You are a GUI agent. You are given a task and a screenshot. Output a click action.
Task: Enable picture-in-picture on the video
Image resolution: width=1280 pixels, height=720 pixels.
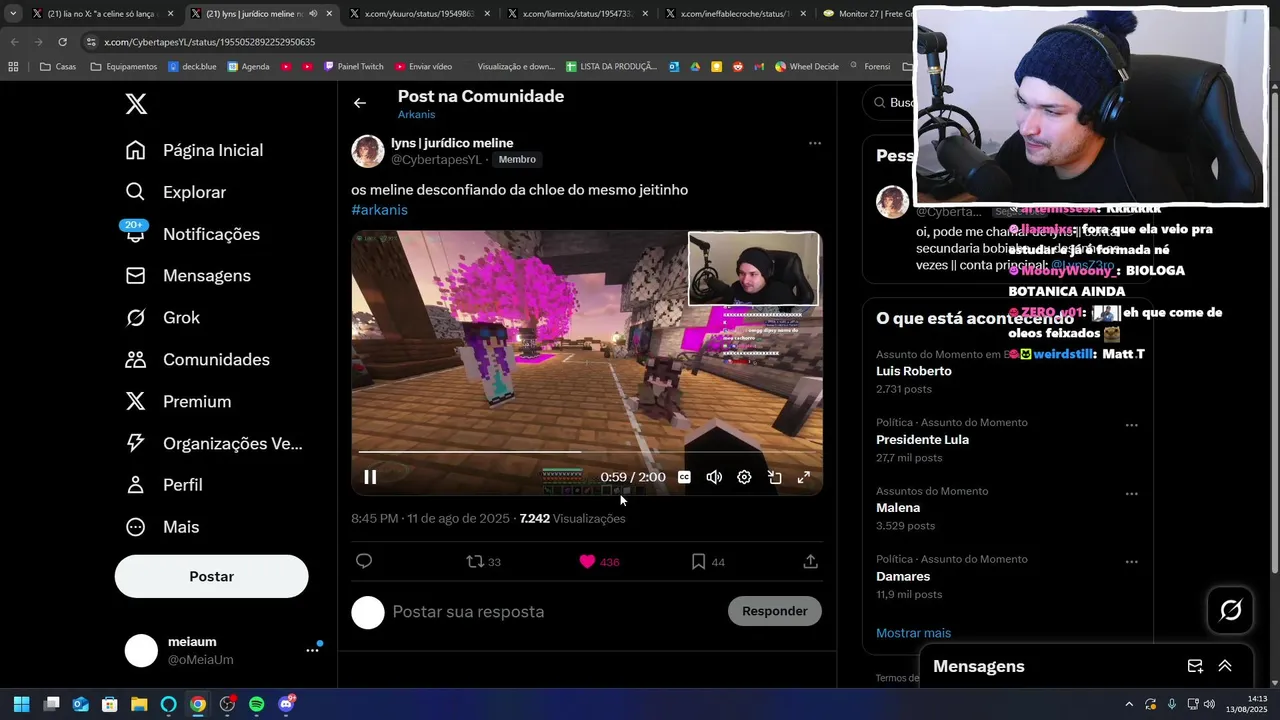(774, 477)
